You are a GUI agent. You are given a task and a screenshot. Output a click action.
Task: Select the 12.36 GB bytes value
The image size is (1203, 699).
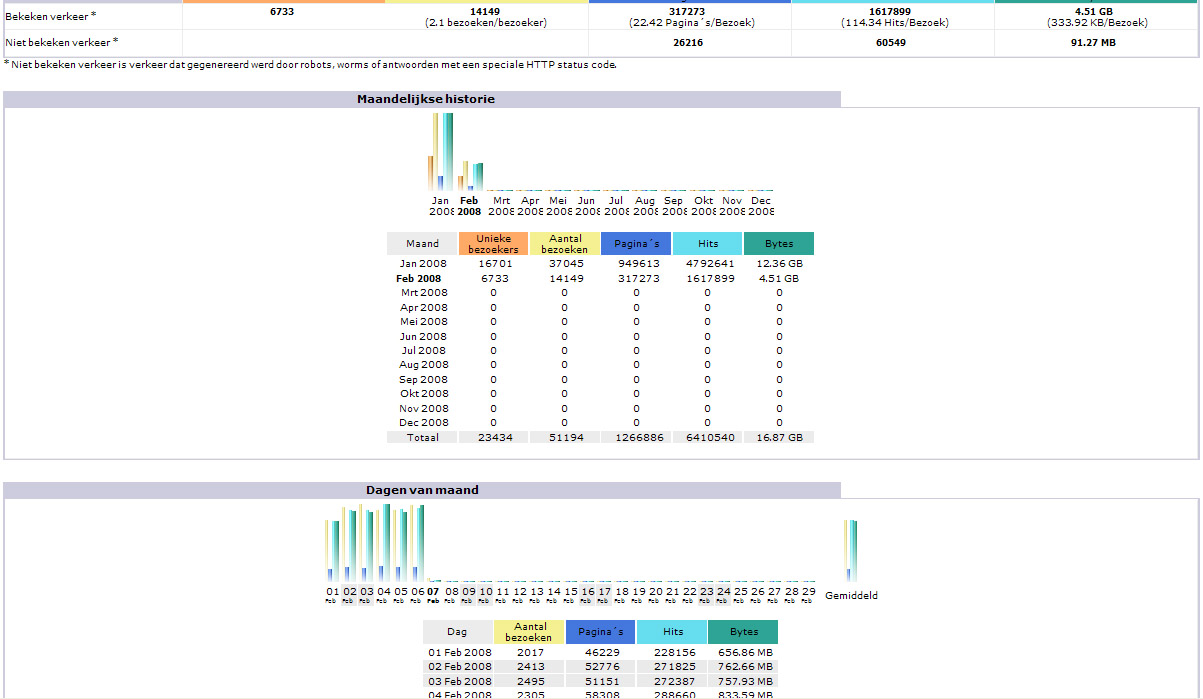(779, 264)
